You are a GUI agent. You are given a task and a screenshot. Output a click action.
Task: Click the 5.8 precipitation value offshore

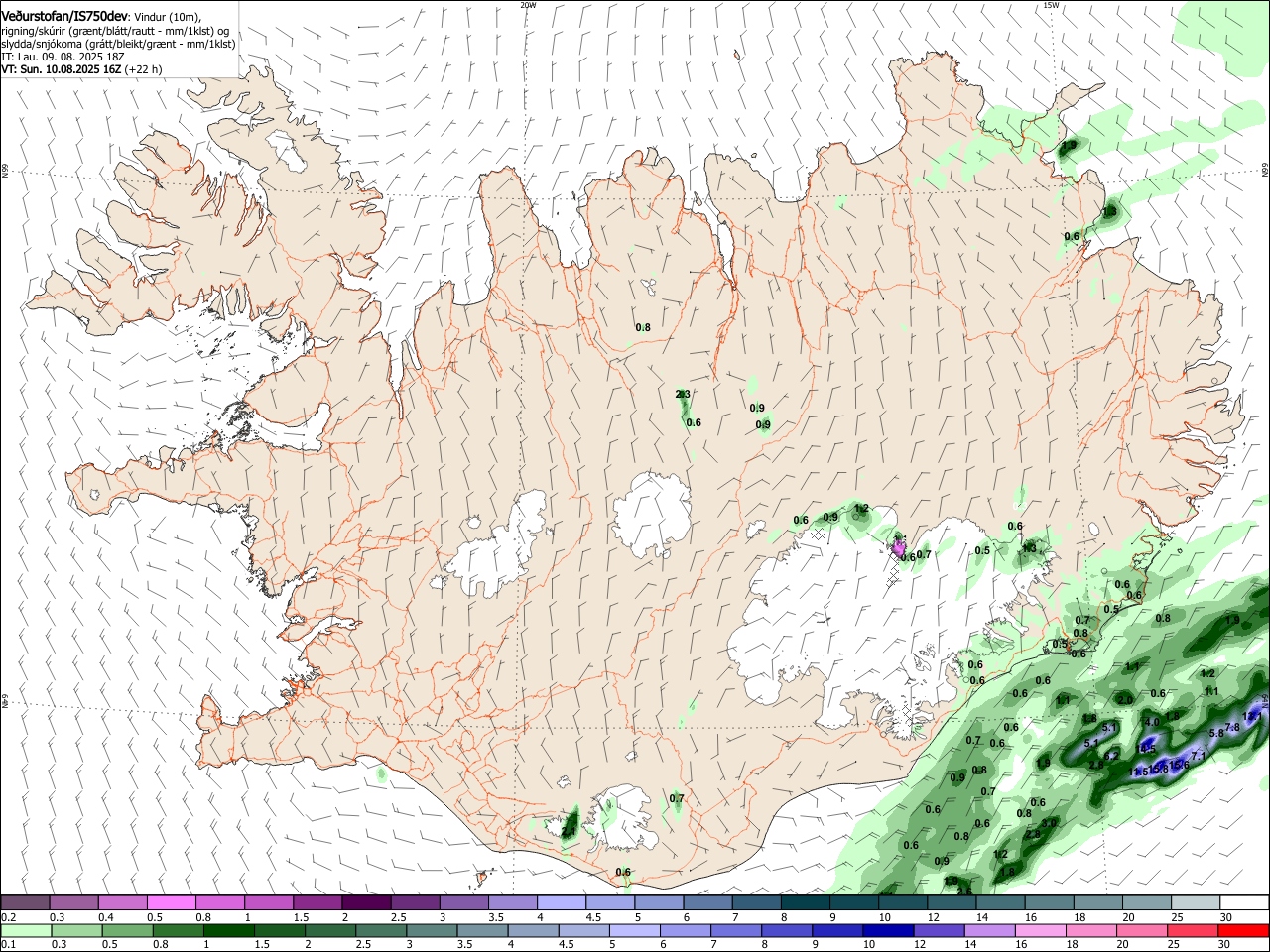point(1216,733)
